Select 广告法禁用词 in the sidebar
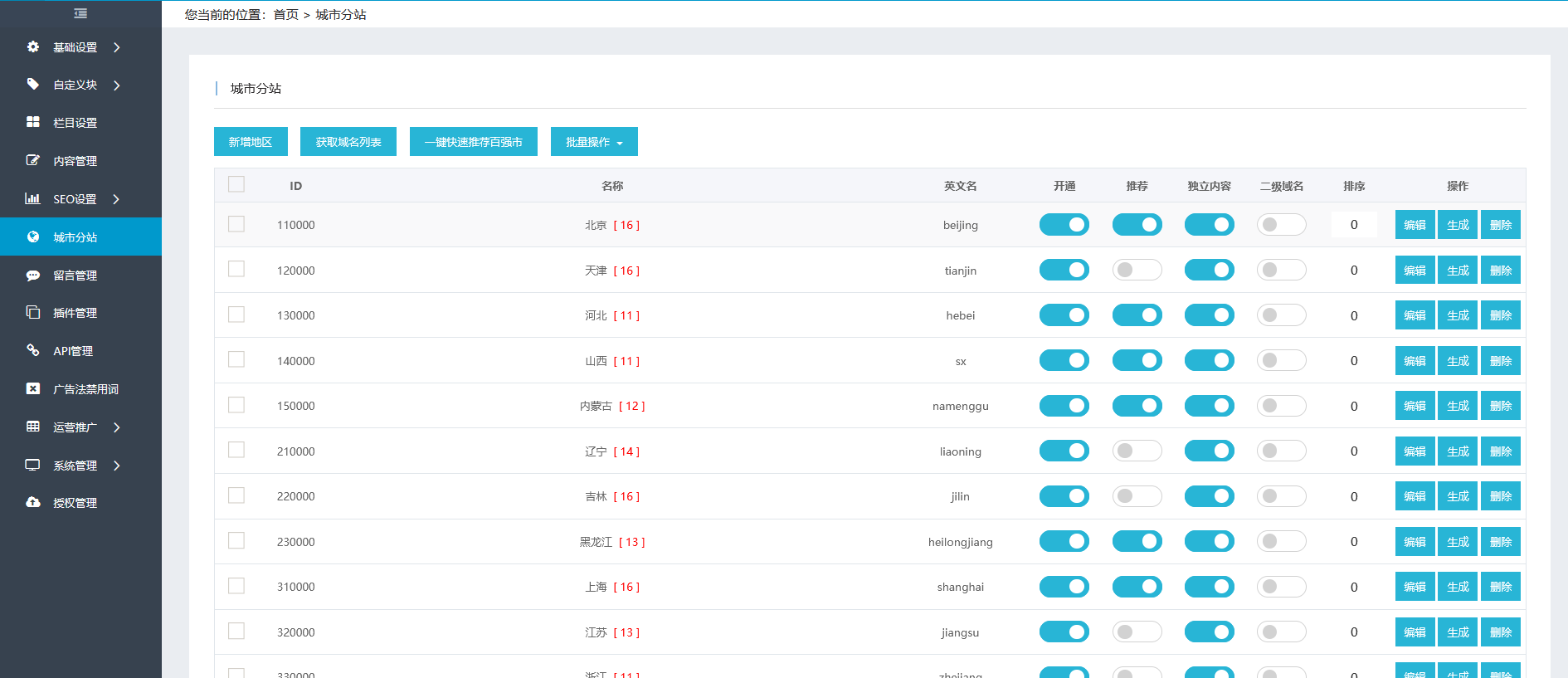The image size is (1568, 678). [x=85, y=389]
